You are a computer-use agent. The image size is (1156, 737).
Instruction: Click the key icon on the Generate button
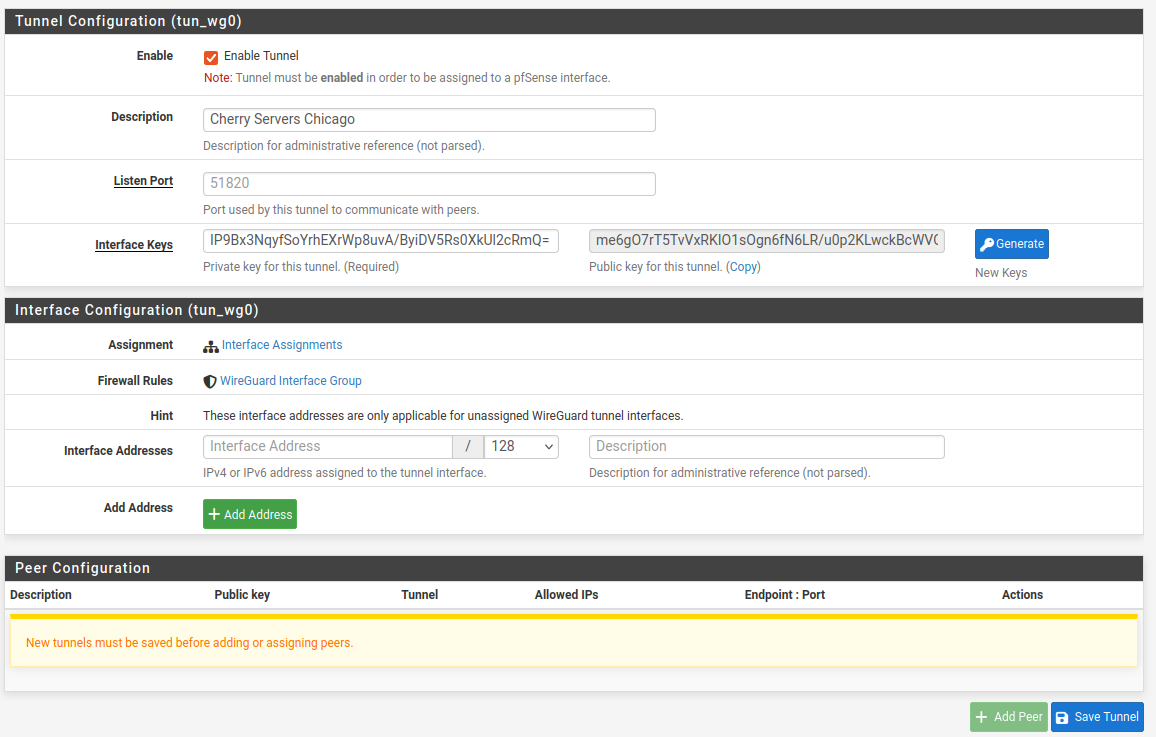coord(987,244)
